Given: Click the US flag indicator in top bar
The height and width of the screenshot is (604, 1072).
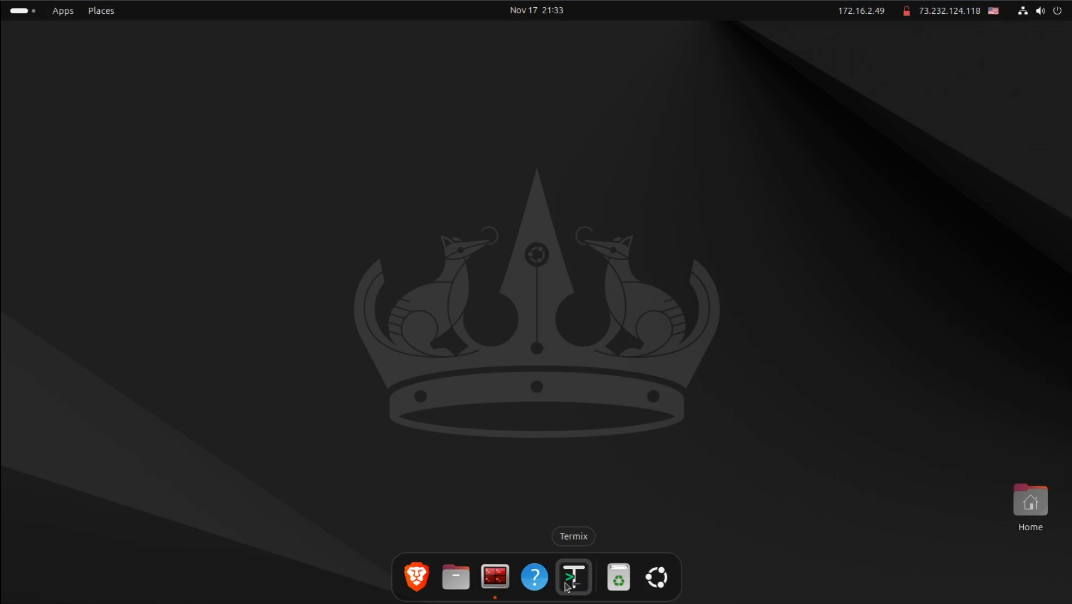Looking at the screenshot, I should pos(993,11).
